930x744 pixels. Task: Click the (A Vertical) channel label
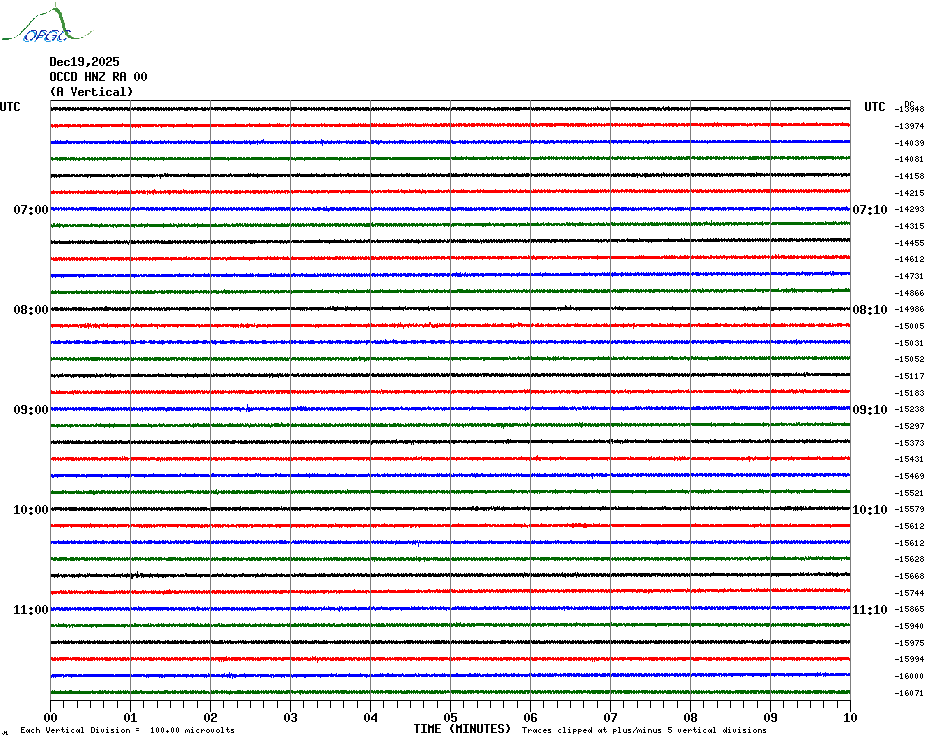[91, 92]
